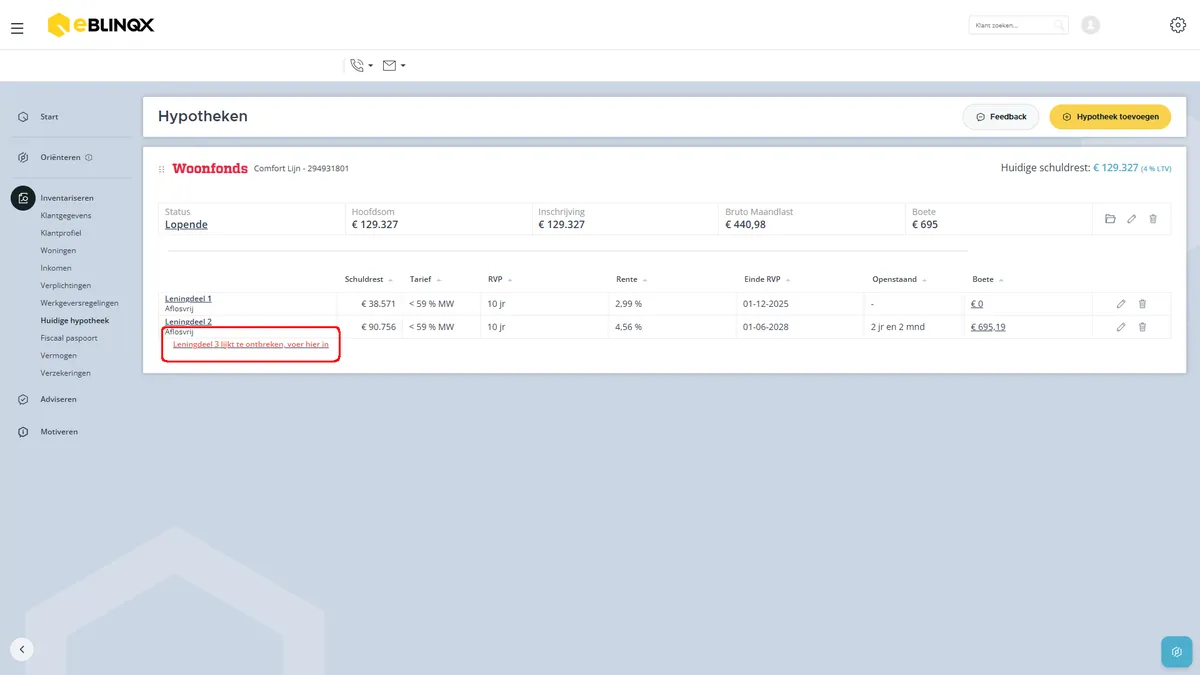Open the hamburger main menu
The width and height of the screenshot is (1200, 675).
(17, 28)
